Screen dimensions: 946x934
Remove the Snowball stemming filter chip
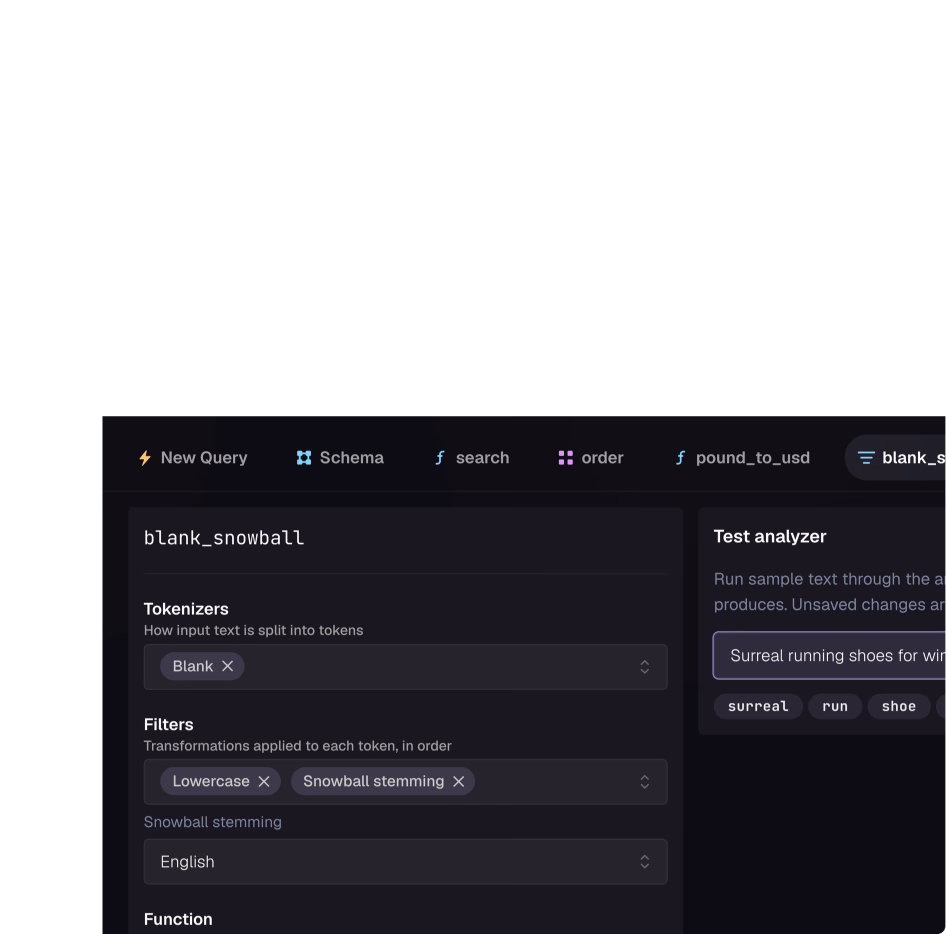coord(459,781)
